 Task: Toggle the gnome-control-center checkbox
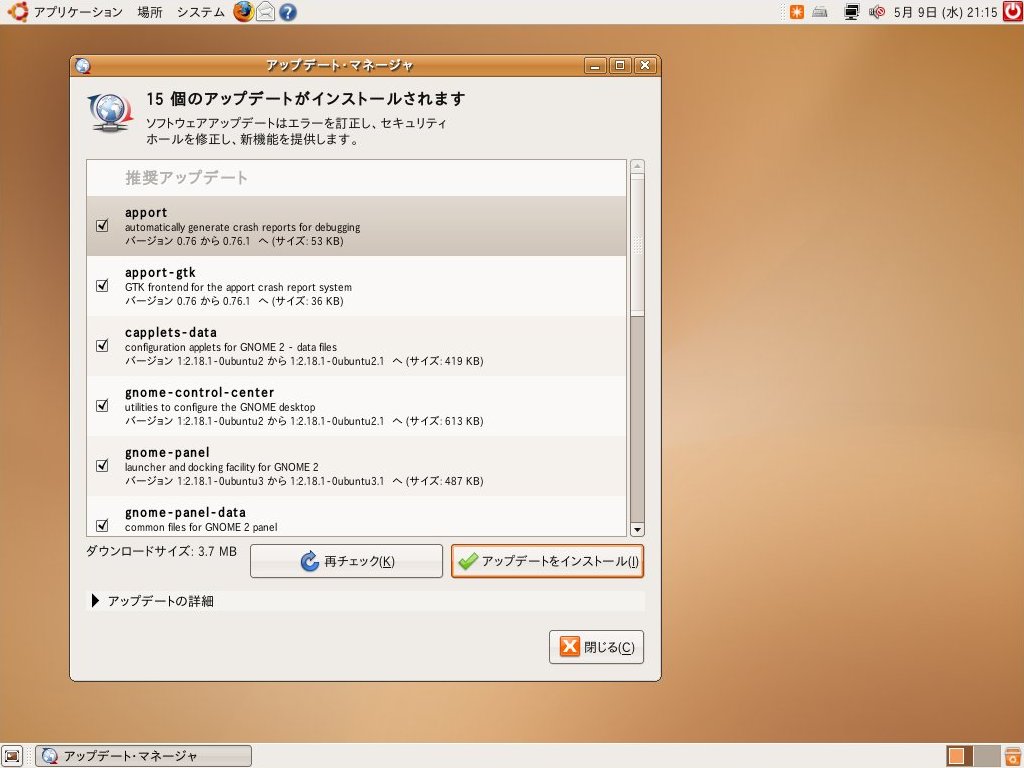tap(103, 406)
